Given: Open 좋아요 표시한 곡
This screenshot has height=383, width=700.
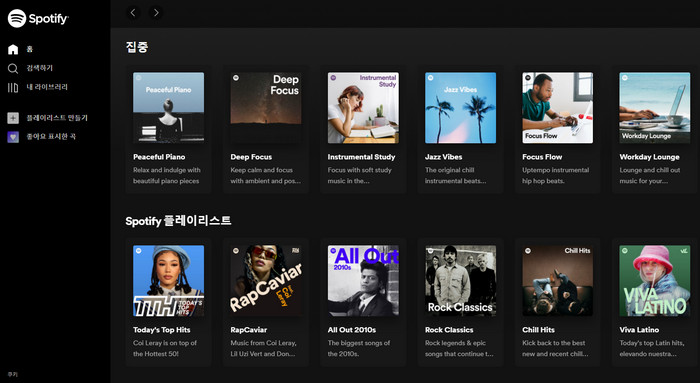Looking at the screenshot, I should [x=51, y=137].
